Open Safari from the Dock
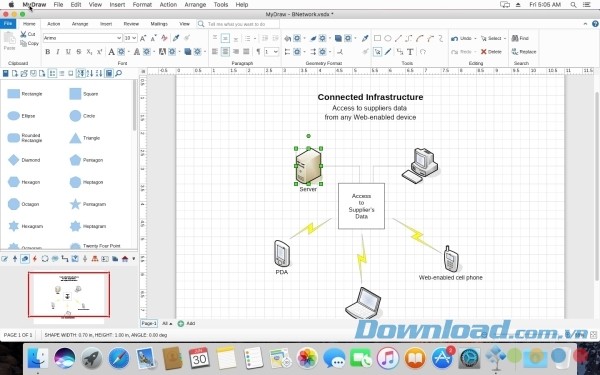This screenshot has width=600, height=375. click(119, 359)
